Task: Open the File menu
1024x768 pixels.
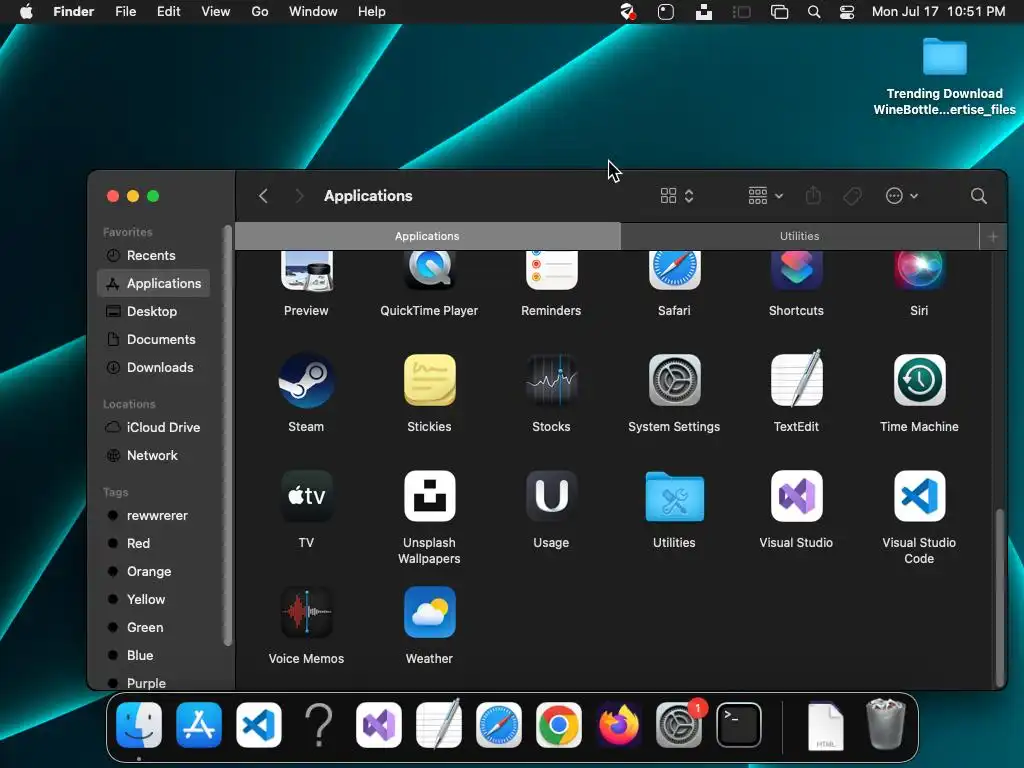Action: tap(125, 12)
